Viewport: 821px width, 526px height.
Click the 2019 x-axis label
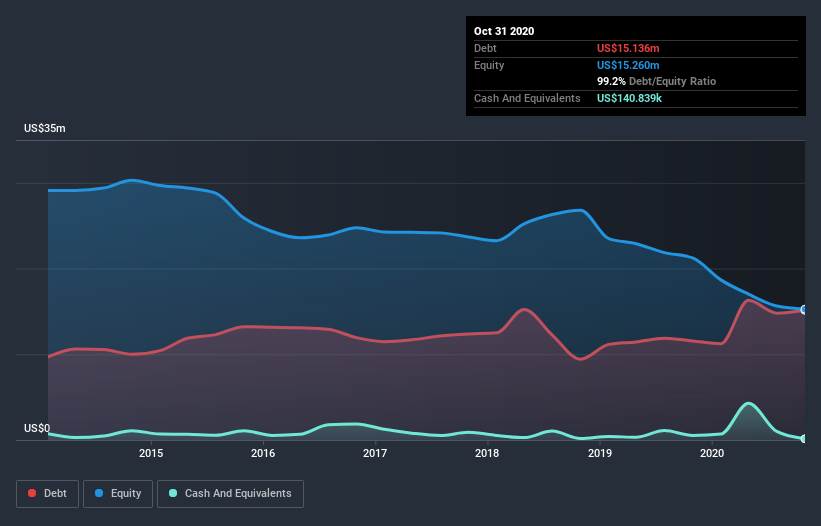(600, 453)
